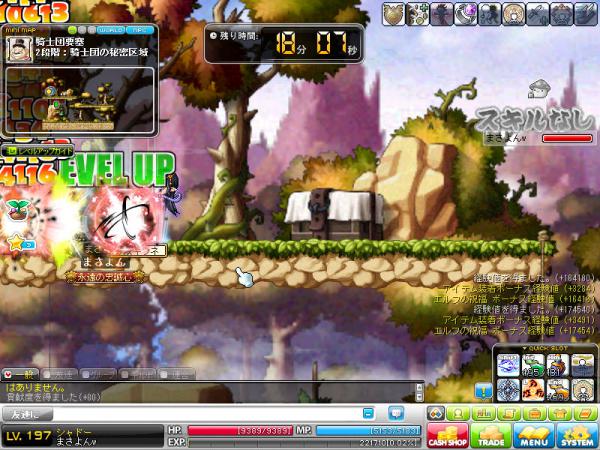Open the skill book green button

pos(584,413)
